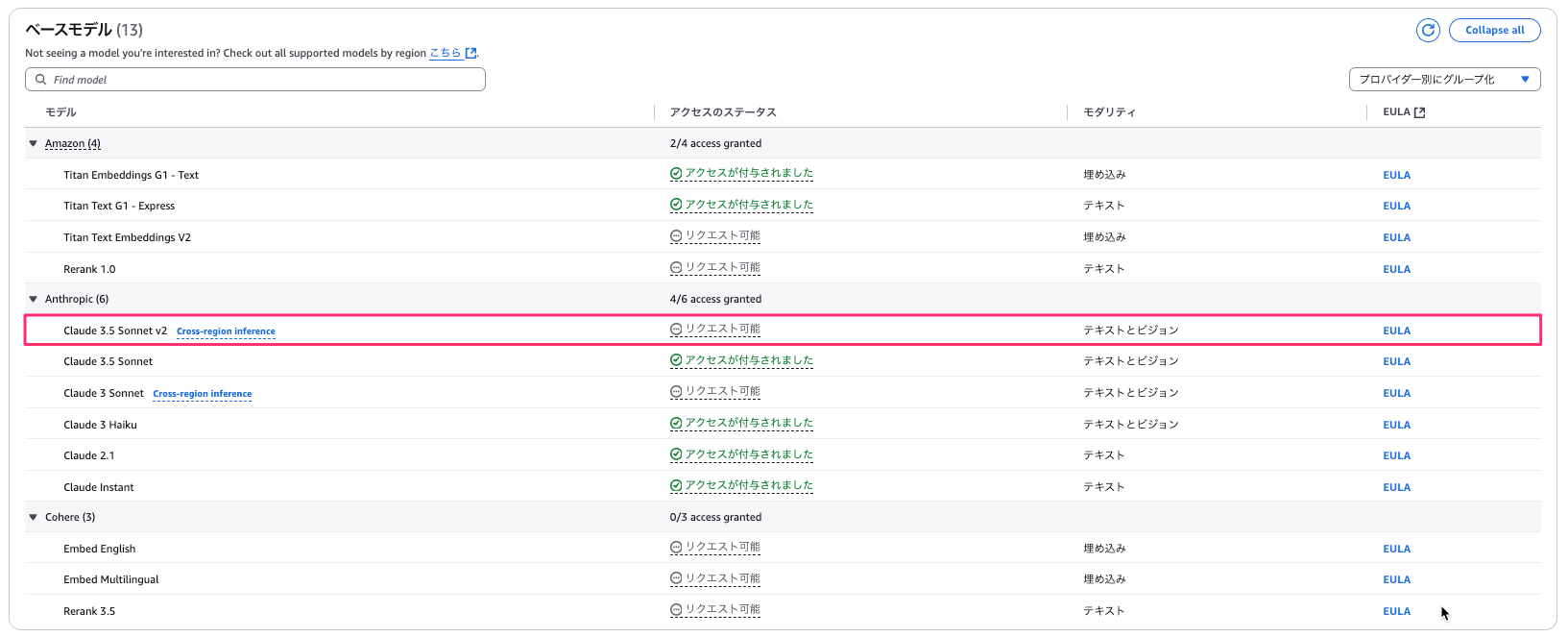The image size is (1568, 637).
Task: Open EULA for Claude 3 Sonnet
Action: (x=1396, y=393)
